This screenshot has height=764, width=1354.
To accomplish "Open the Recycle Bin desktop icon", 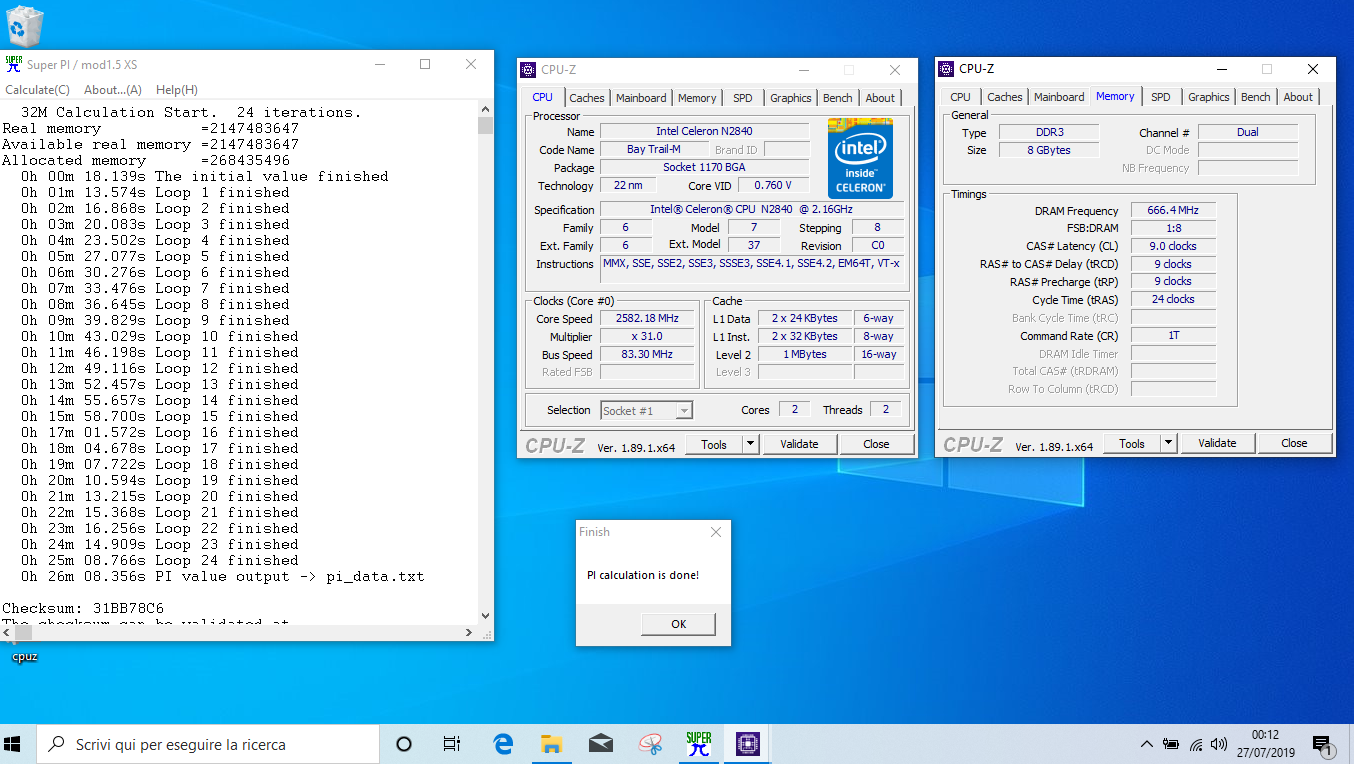I will pyautogui.click(x=26, y=26).
